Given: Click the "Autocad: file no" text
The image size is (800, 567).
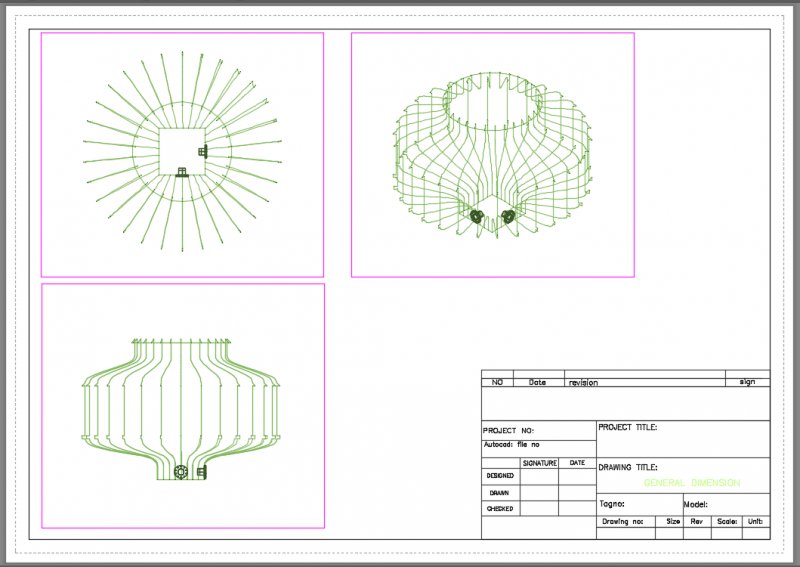Looking at the screenshot, I should (x=511, y=445).
